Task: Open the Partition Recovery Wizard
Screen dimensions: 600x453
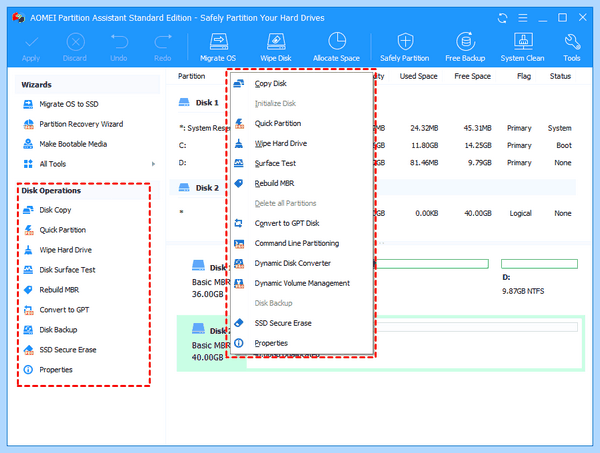Action: coord(81,124)
